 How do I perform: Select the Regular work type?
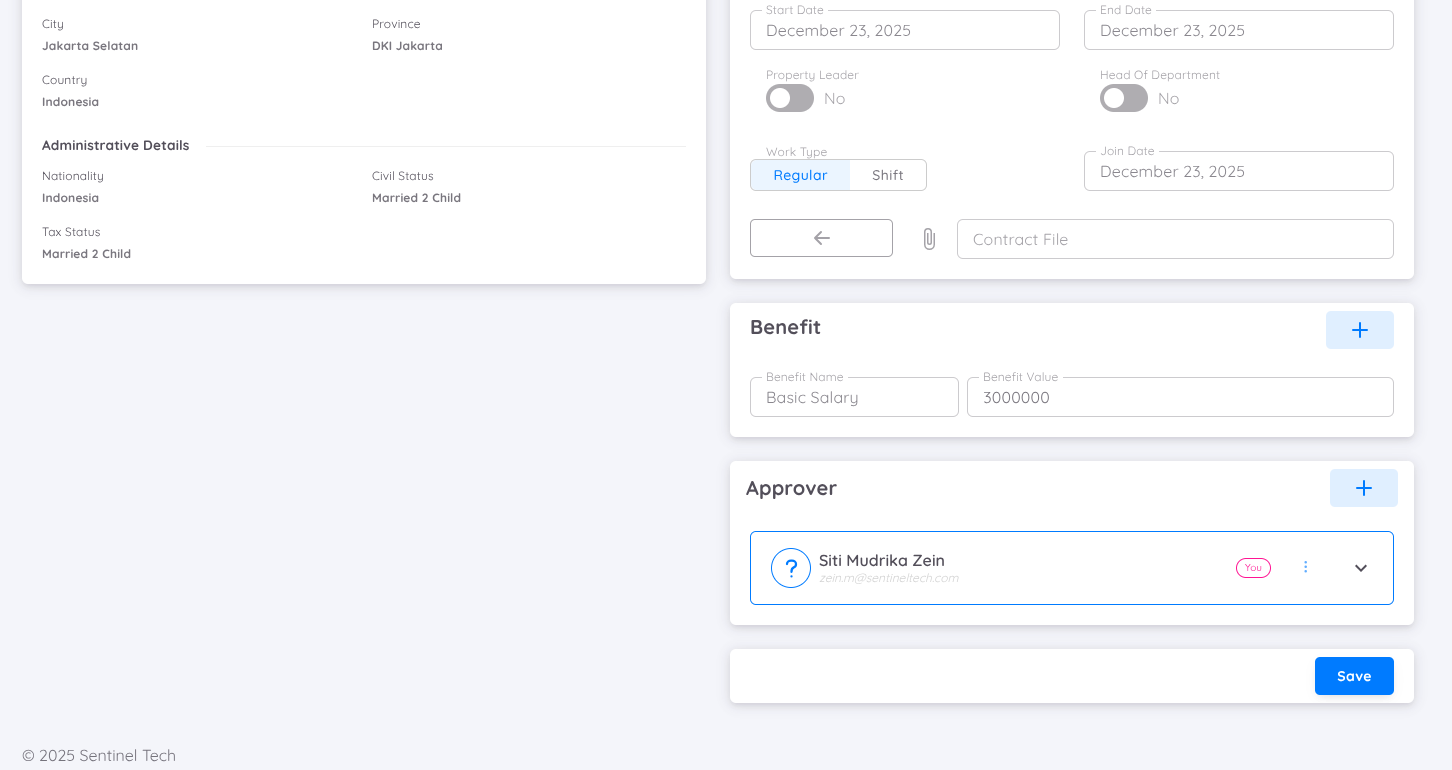(800, 175)
